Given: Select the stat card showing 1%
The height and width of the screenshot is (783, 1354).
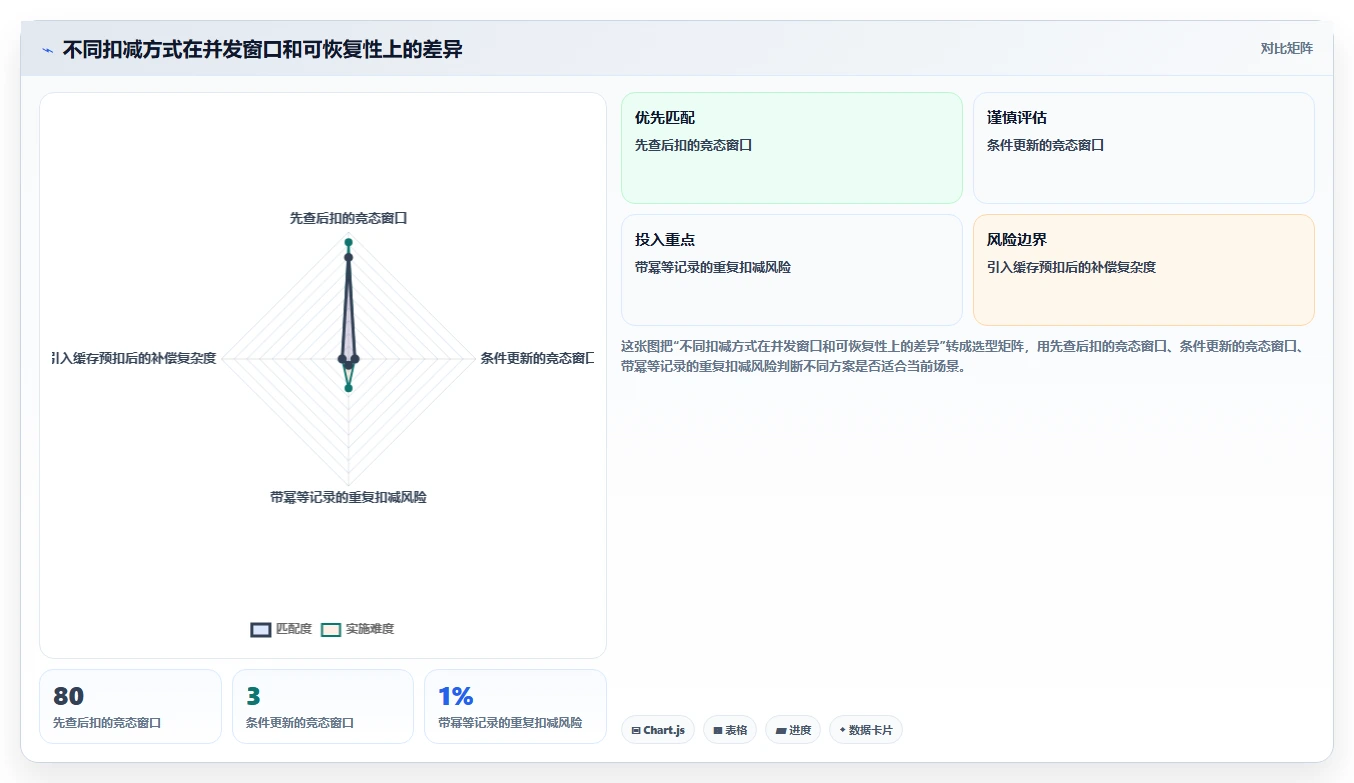Looking at the screenshot, I should click(516, 706).
